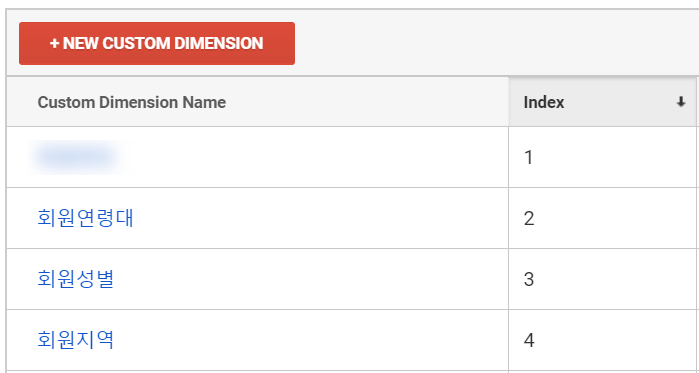This screenshot has height=373, width=699.
Task: Click blank space right of 회원연령대 in its cell
Action: [321, 218]
